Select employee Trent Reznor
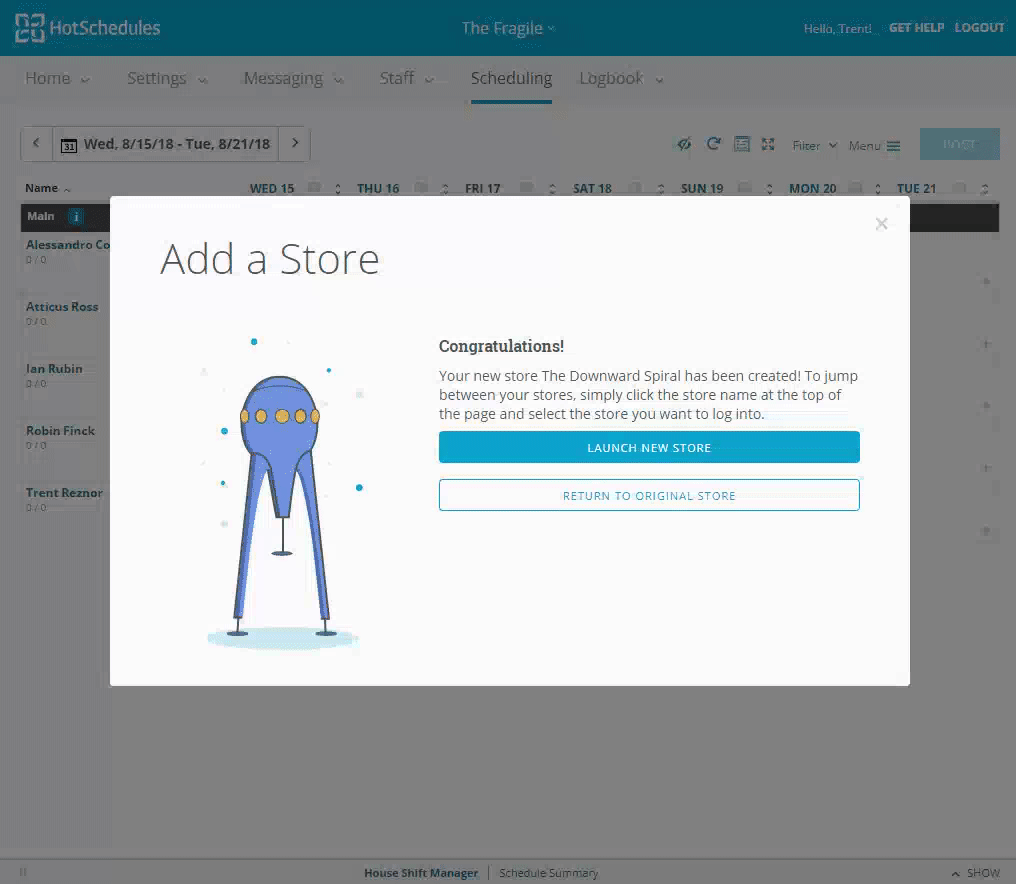 point(64,493)
